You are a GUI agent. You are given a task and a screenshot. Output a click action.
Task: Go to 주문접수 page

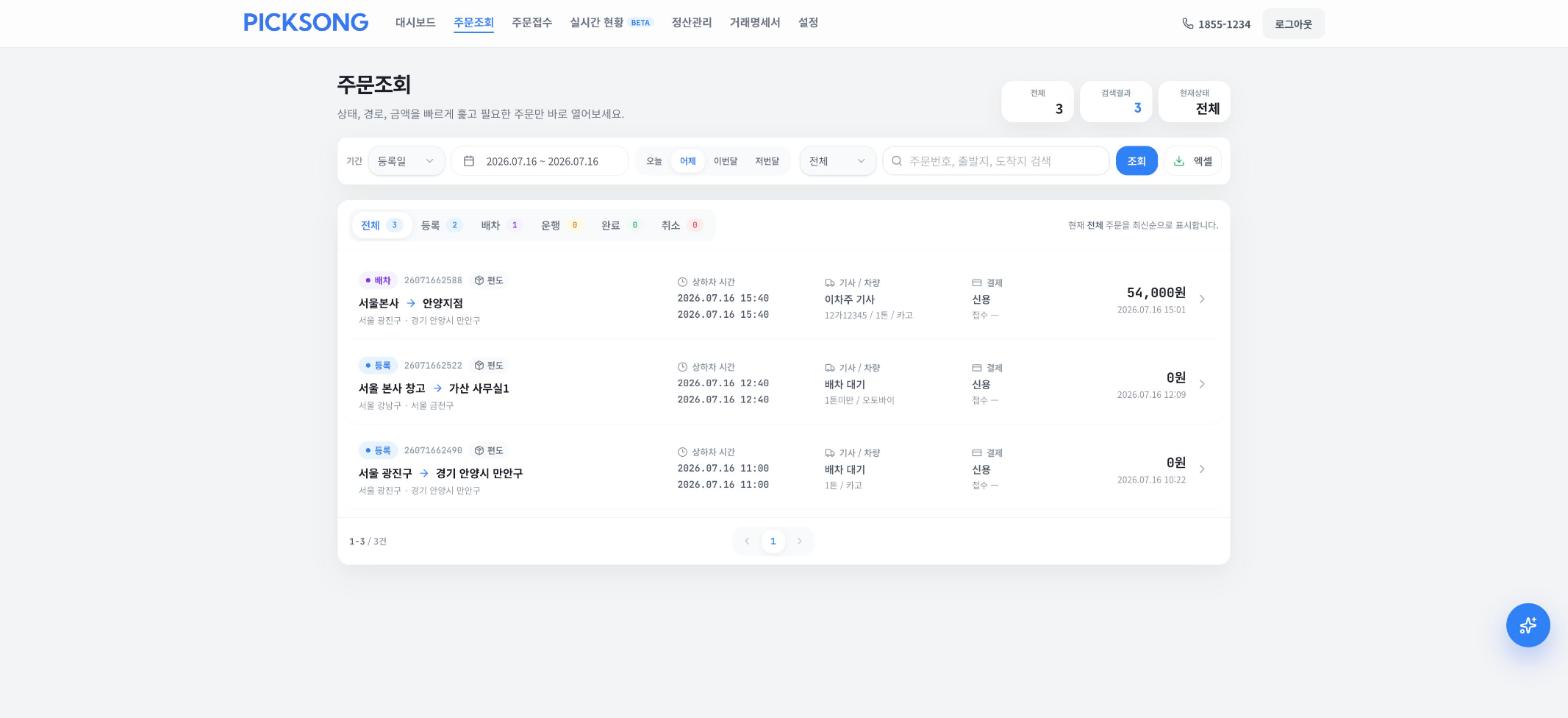click(532, 22)
